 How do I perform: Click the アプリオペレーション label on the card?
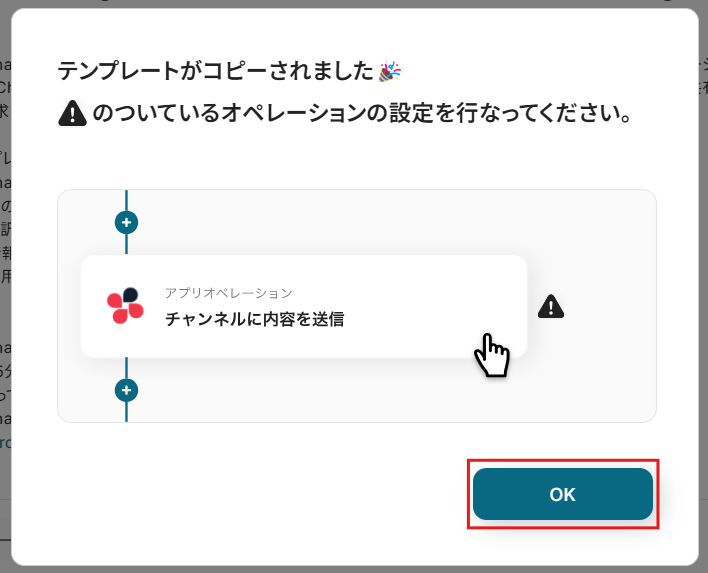tap(229, 293)
